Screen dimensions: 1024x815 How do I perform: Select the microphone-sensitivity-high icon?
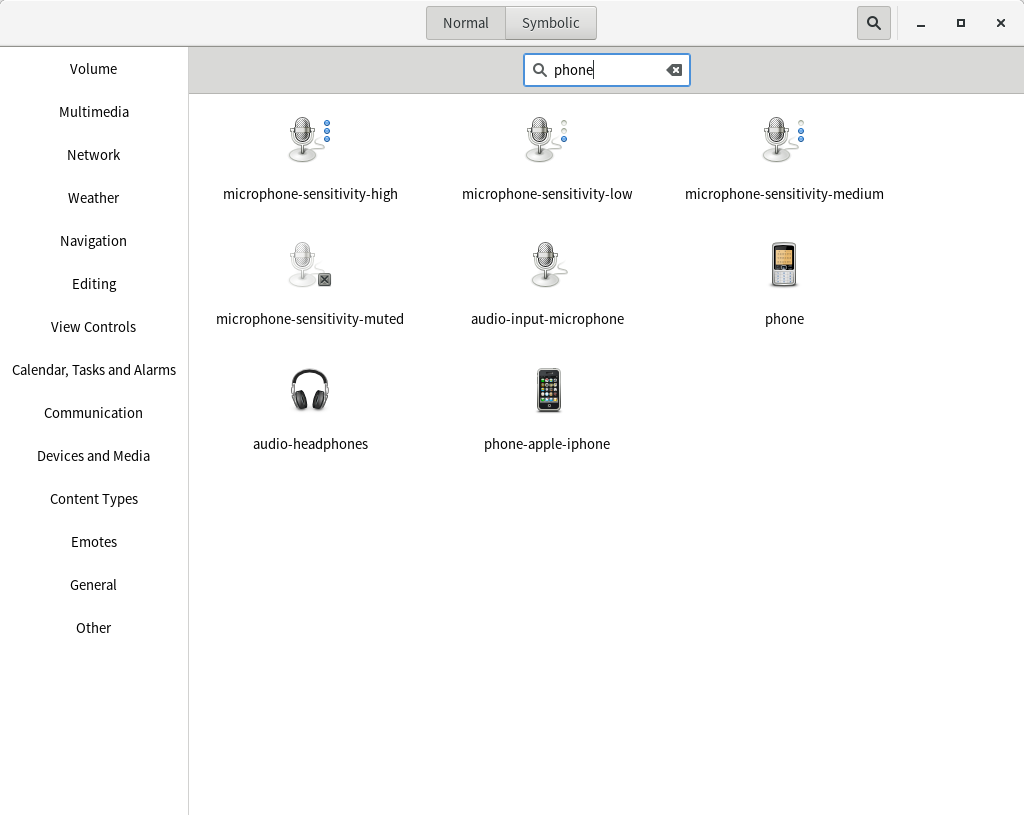(x=310, y=139)
